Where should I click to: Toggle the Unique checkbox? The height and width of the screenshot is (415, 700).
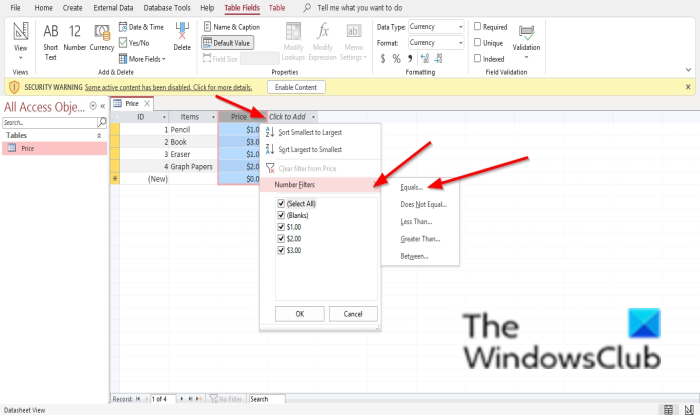[x=477, y=43]
